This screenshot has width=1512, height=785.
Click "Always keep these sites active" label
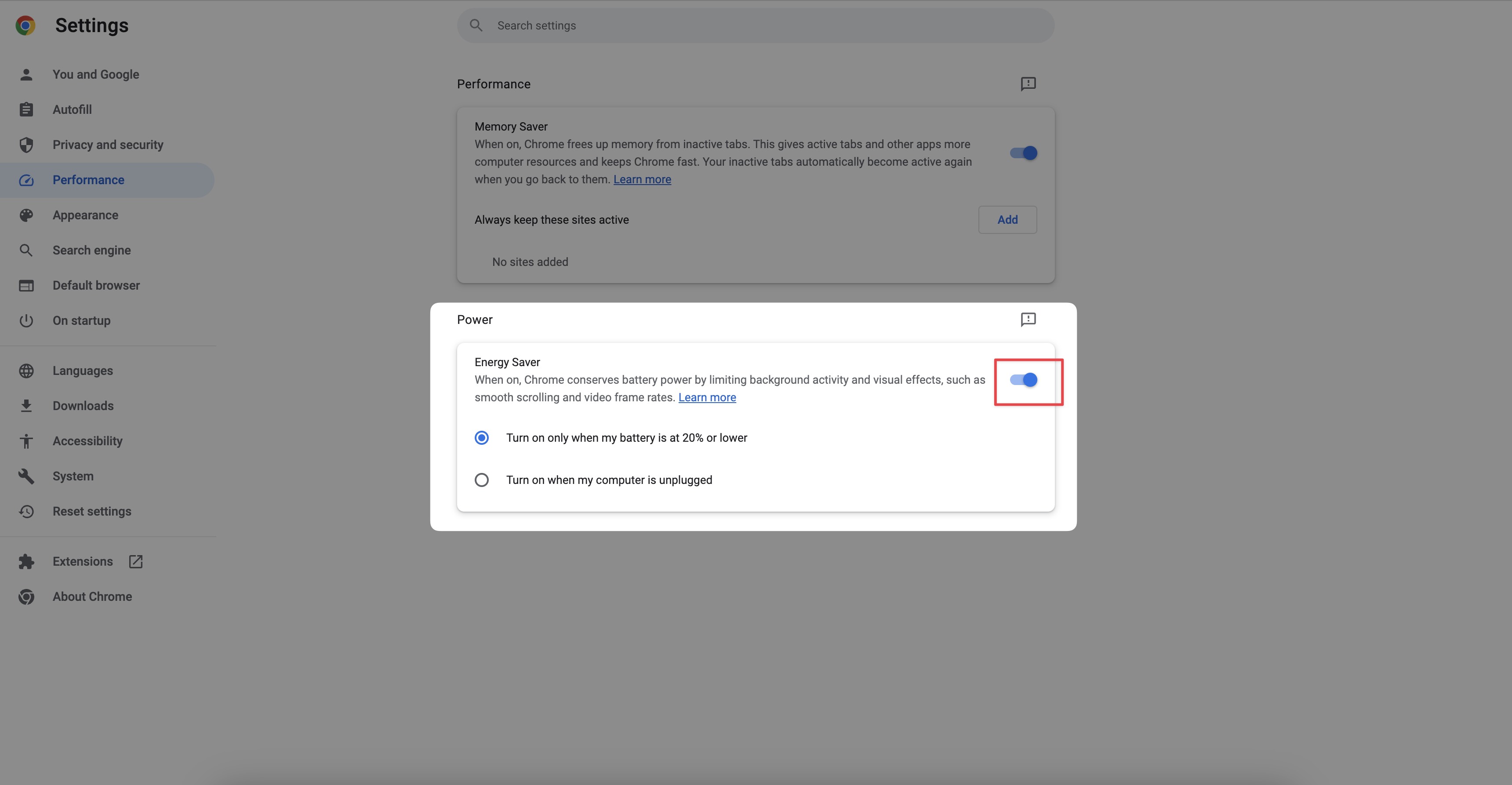point(551,220)
